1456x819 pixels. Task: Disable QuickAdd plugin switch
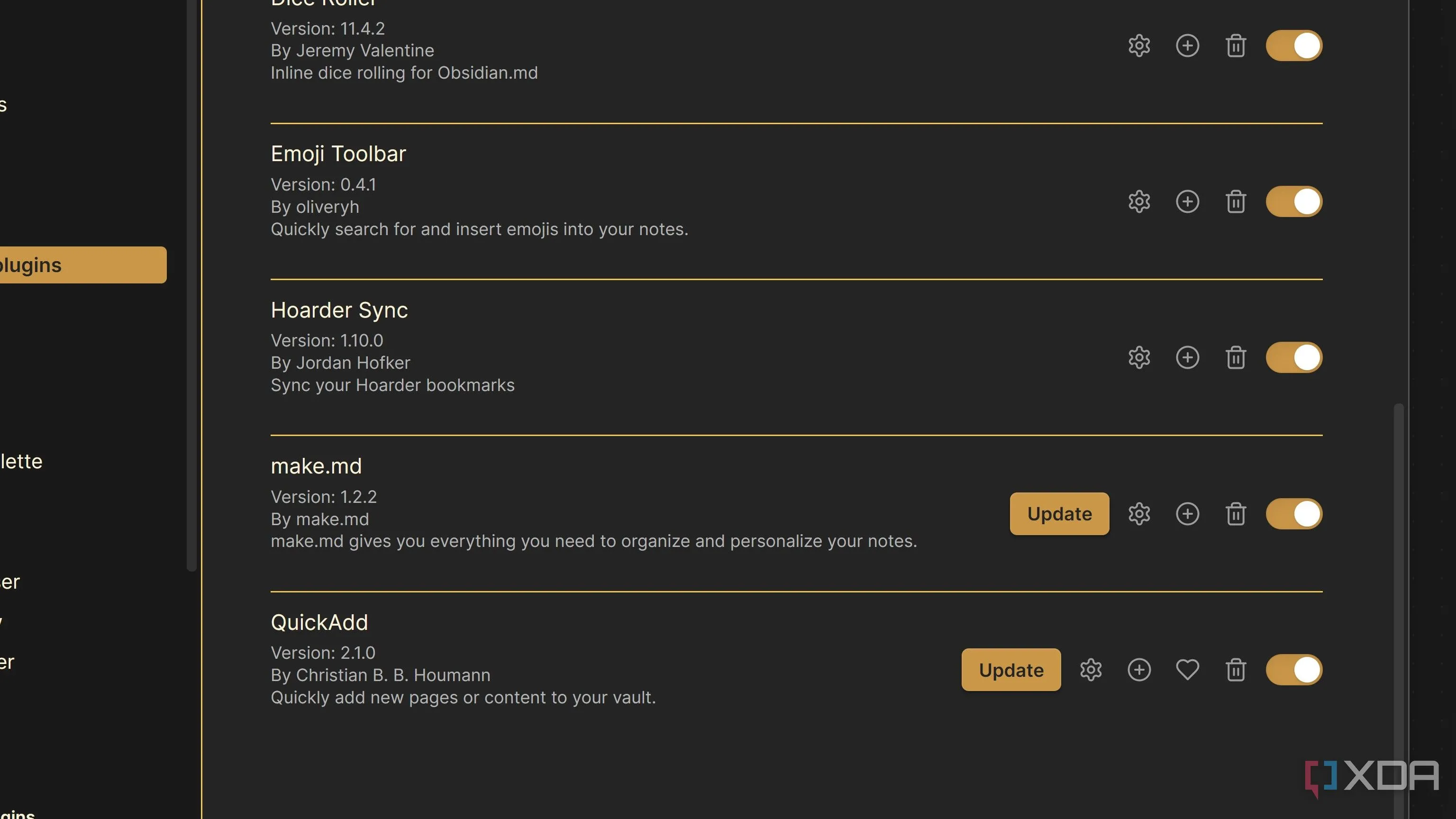[x=1293, y=670]
